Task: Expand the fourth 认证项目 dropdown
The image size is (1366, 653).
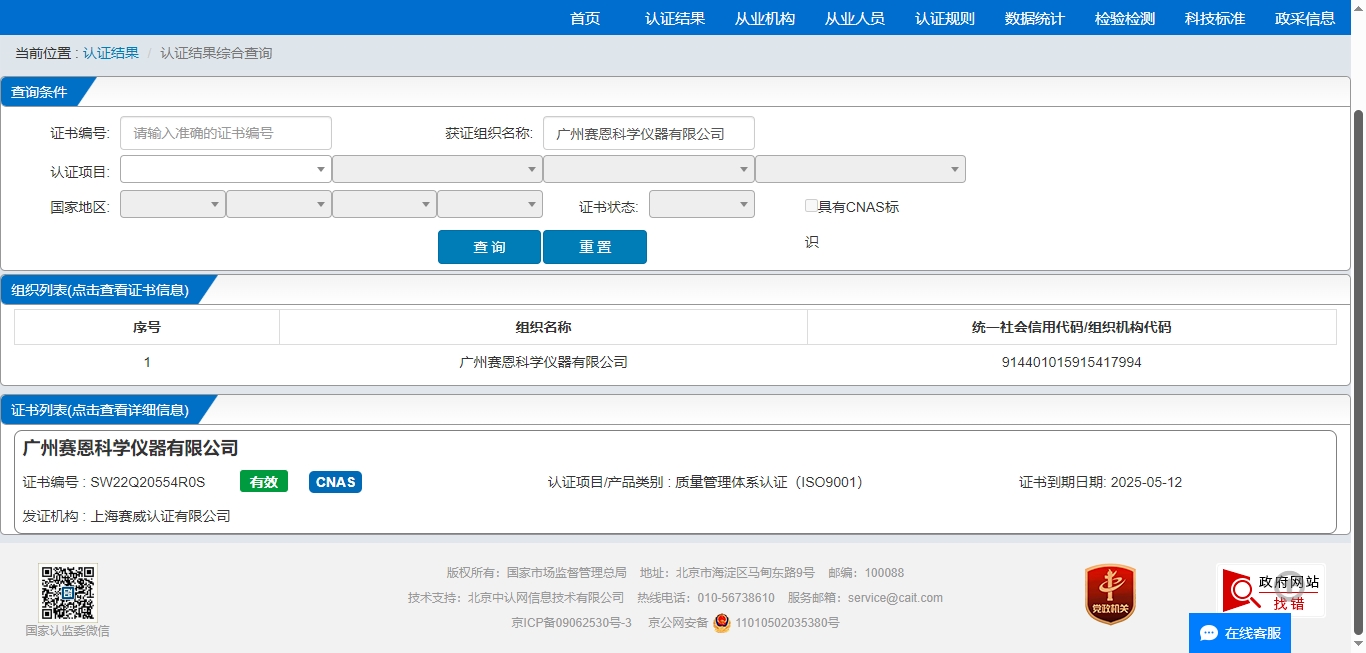Action: coord(860,169)
